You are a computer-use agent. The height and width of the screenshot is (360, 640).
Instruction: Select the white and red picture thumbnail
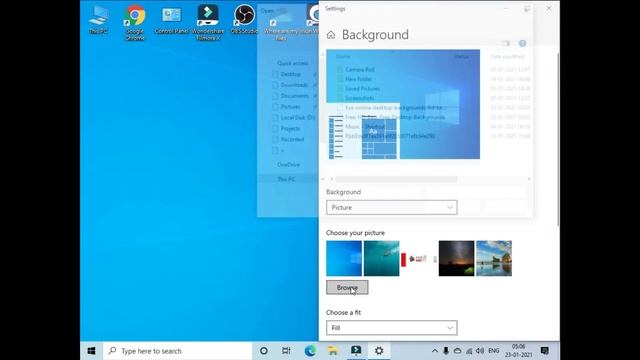419,258
